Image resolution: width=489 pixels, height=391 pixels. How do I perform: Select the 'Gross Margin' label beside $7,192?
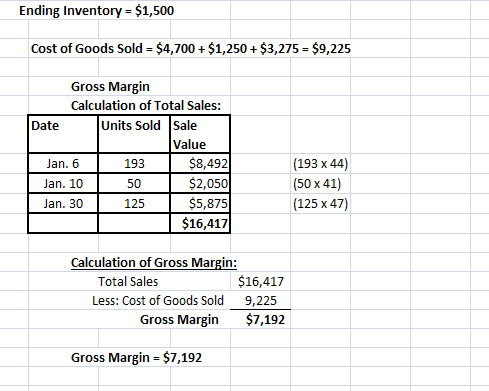(179, 320)
